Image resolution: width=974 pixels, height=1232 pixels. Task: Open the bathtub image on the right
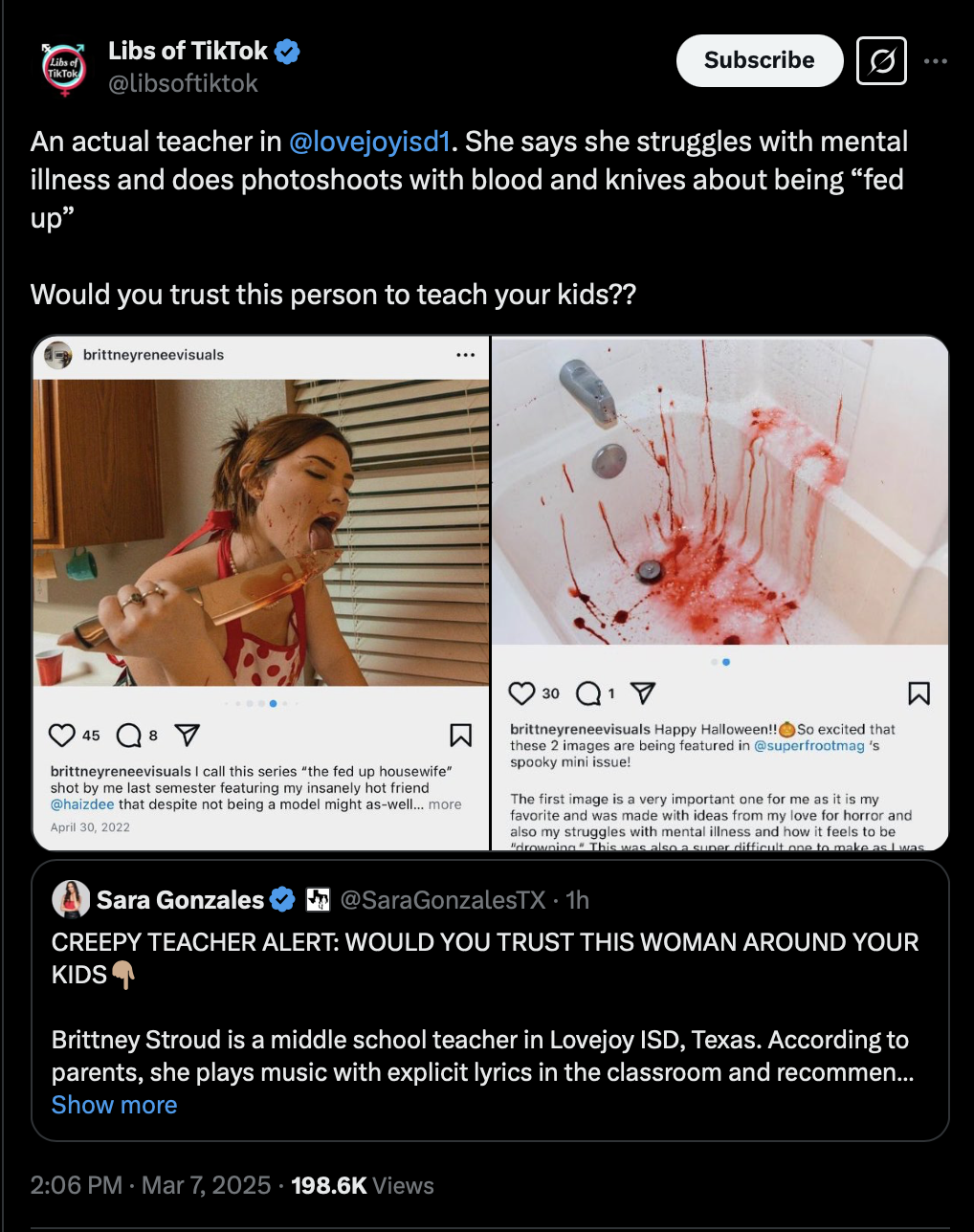pos(720,491)
